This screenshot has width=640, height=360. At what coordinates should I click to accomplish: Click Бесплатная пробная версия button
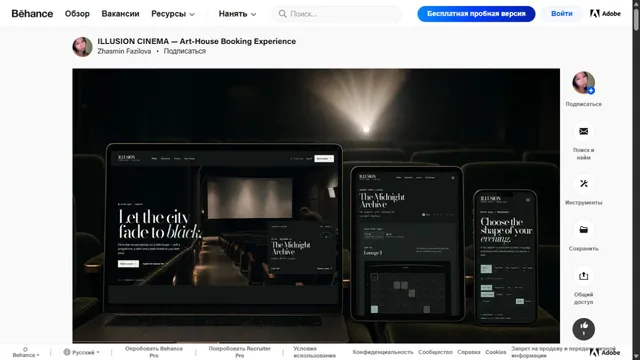(x=476, y=14)
